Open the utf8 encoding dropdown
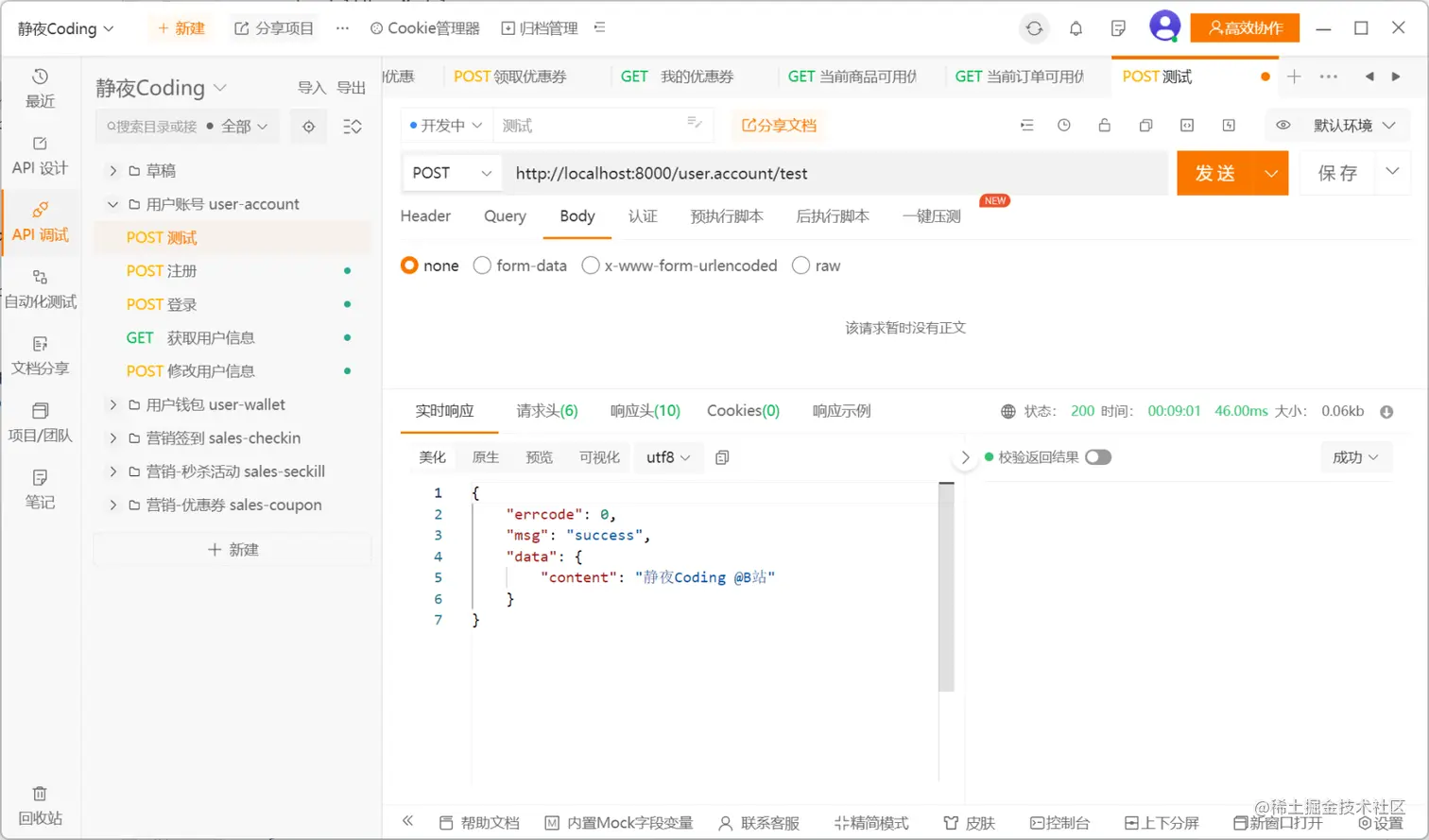1429x840 pixels. coord(668,457)
